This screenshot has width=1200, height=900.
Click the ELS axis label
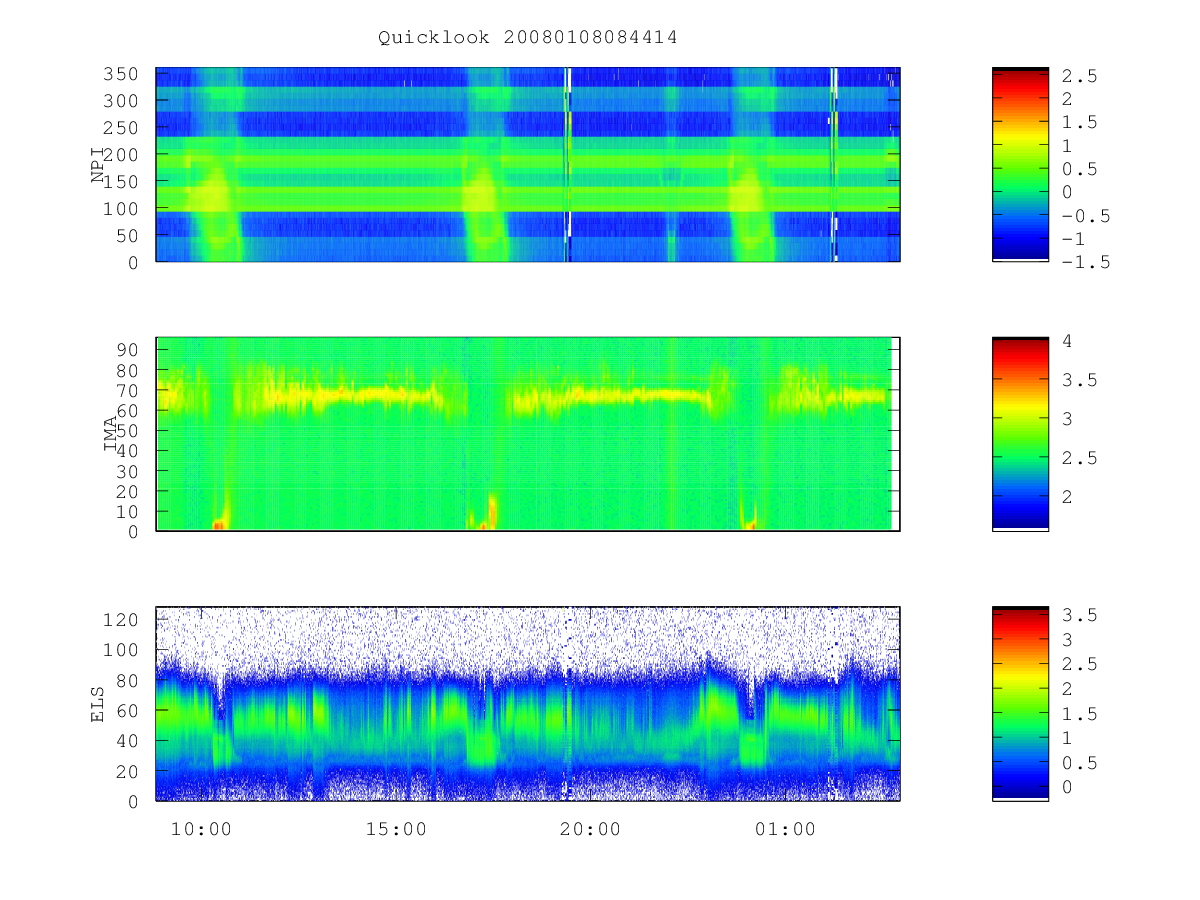coord(98,705)
